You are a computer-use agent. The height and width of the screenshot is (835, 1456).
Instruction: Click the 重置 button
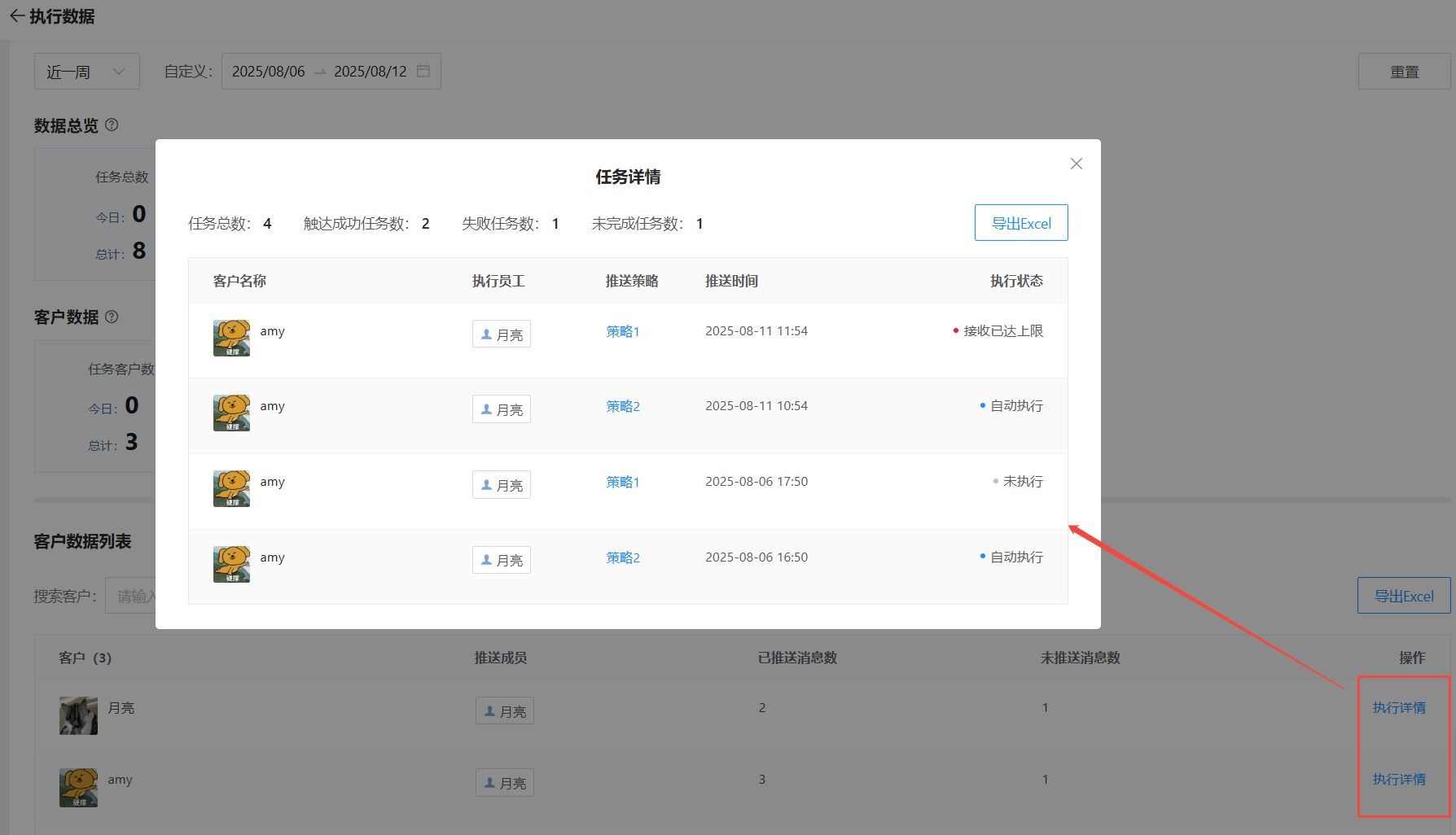tap(1404, 72)
